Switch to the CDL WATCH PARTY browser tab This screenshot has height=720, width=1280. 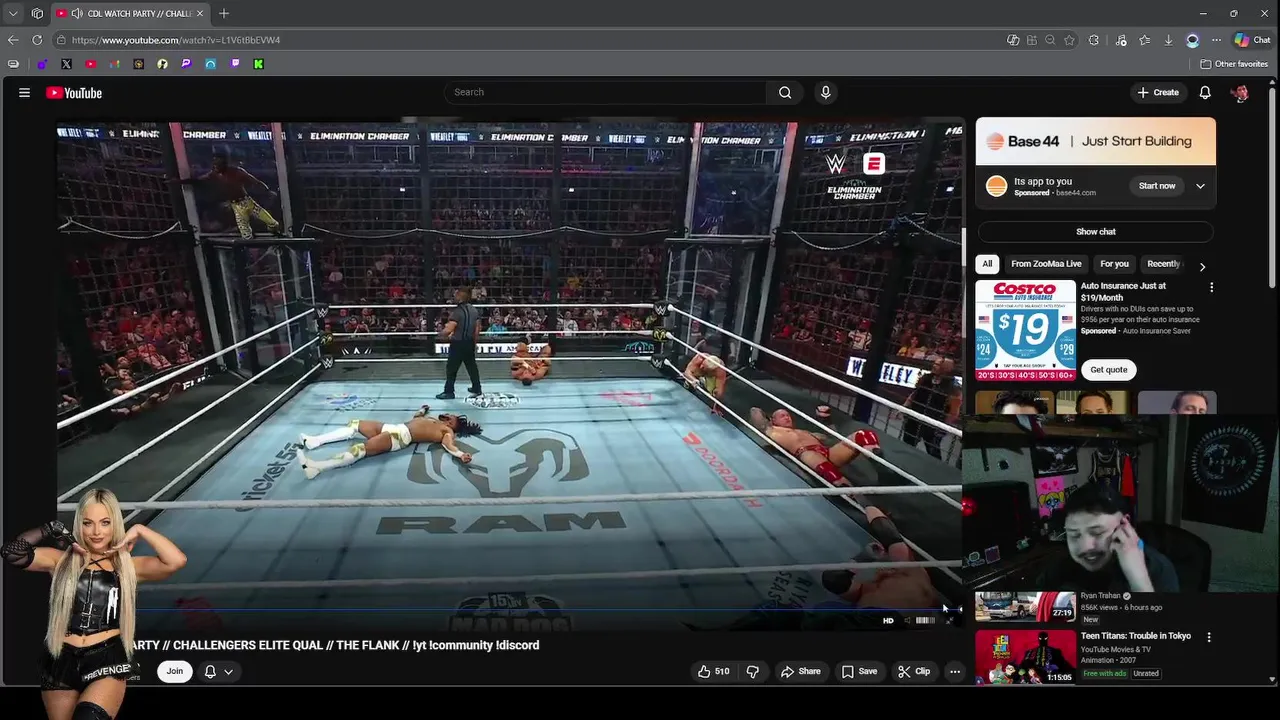coord(129,13)
